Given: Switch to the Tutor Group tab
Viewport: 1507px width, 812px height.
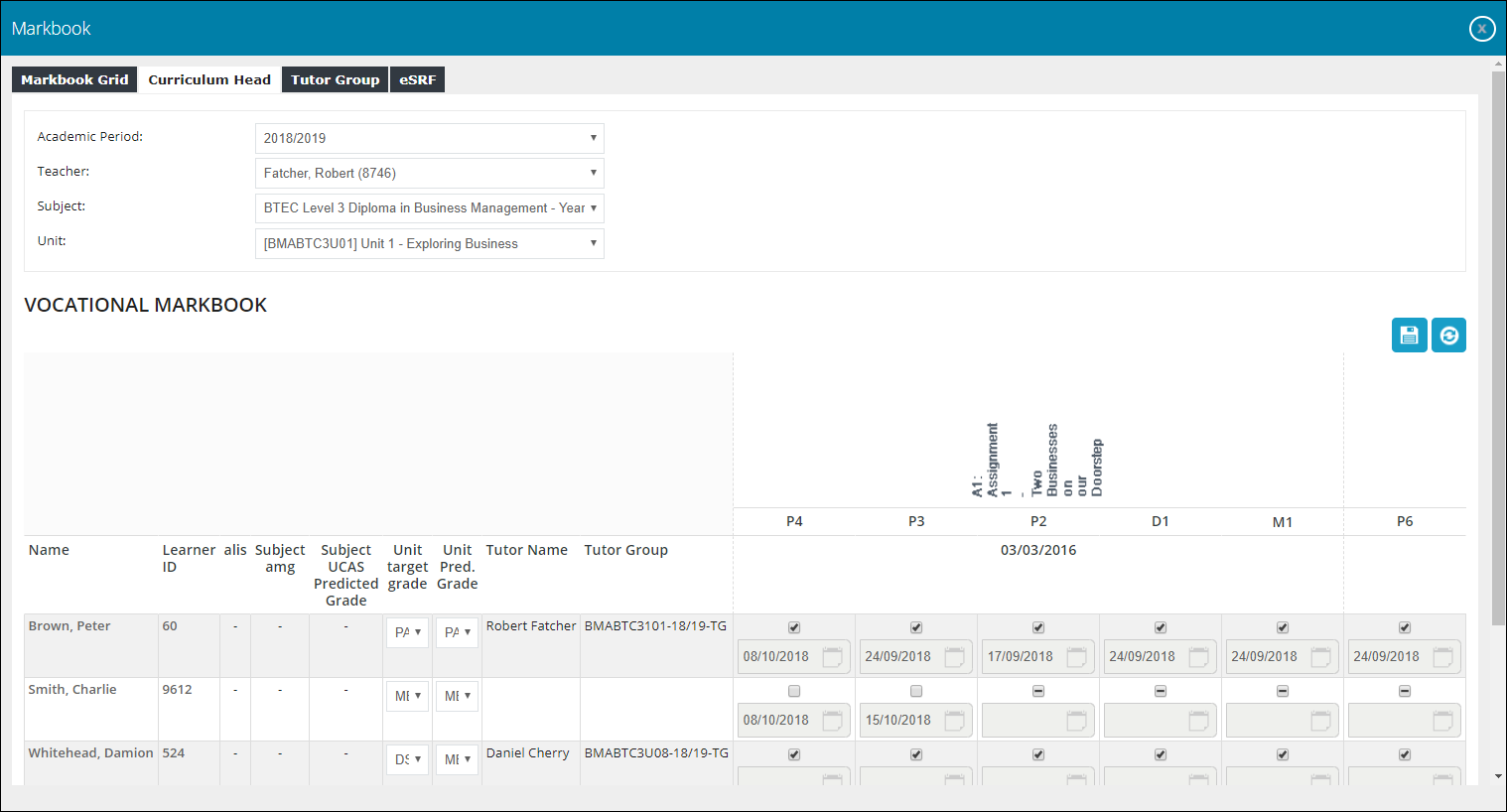Looking at the screenshot, I should 336,79.
